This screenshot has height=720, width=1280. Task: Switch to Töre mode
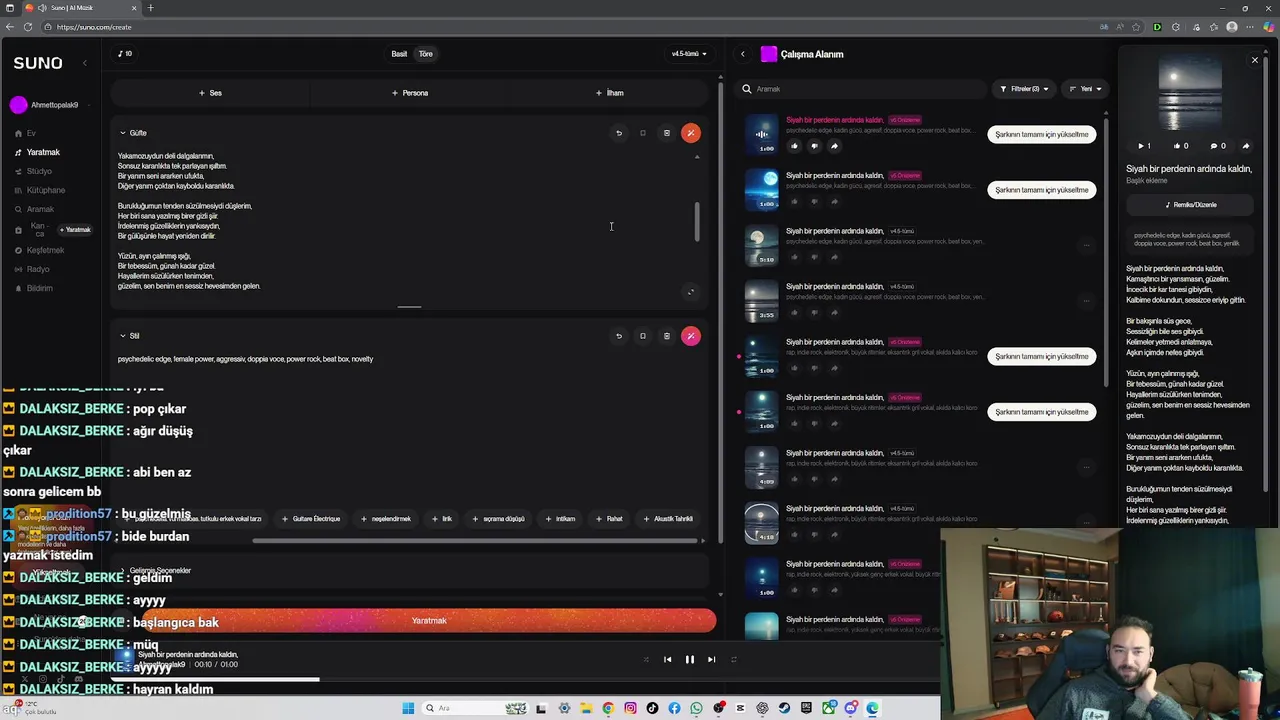tap(425, 54)
